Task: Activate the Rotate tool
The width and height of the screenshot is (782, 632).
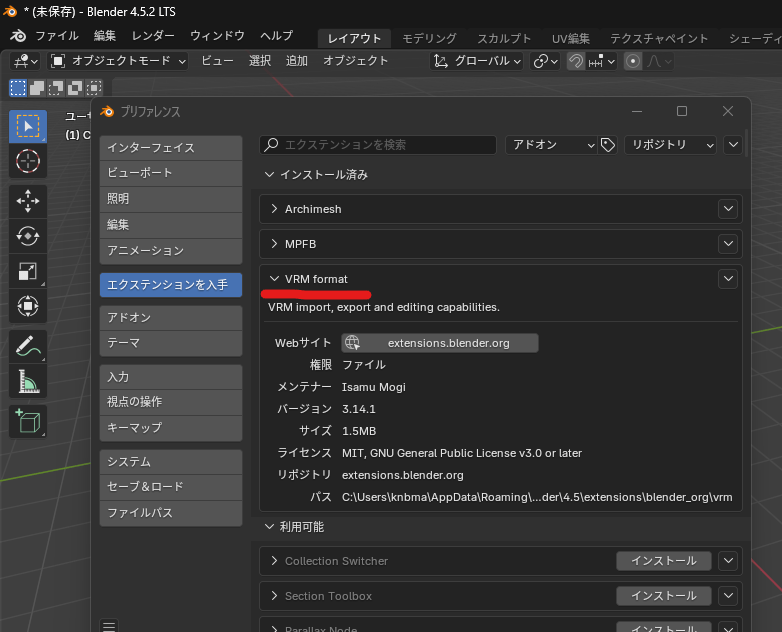Action: 28,236
